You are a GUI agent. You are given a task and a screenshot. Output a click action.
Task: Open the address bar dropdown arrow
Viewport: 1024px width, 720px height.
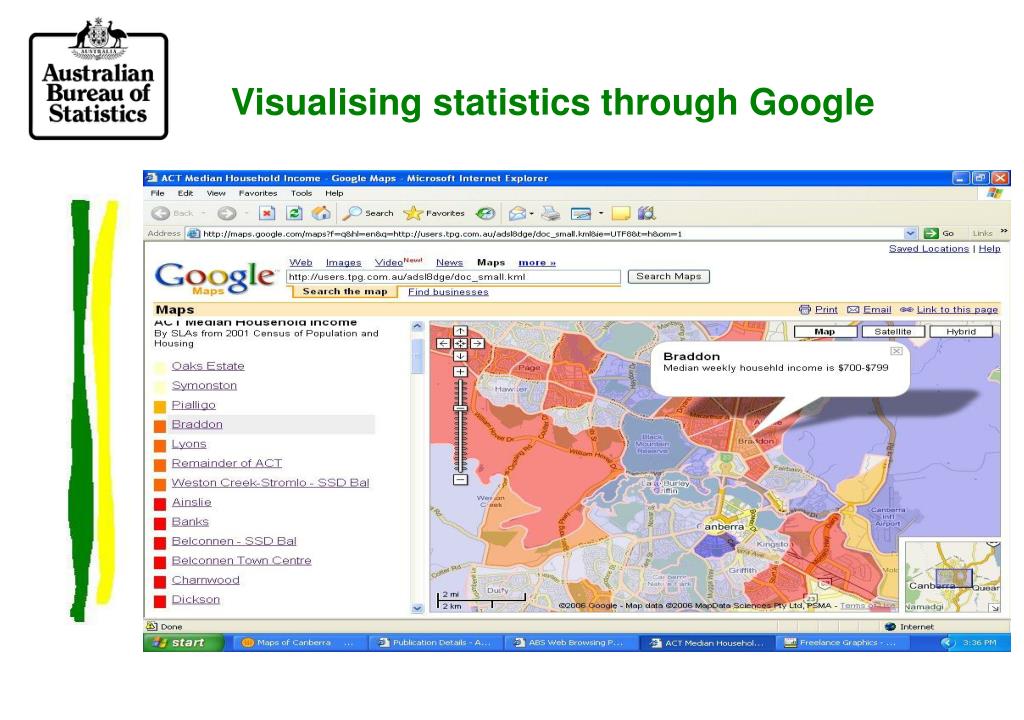[x=910, y=233]
